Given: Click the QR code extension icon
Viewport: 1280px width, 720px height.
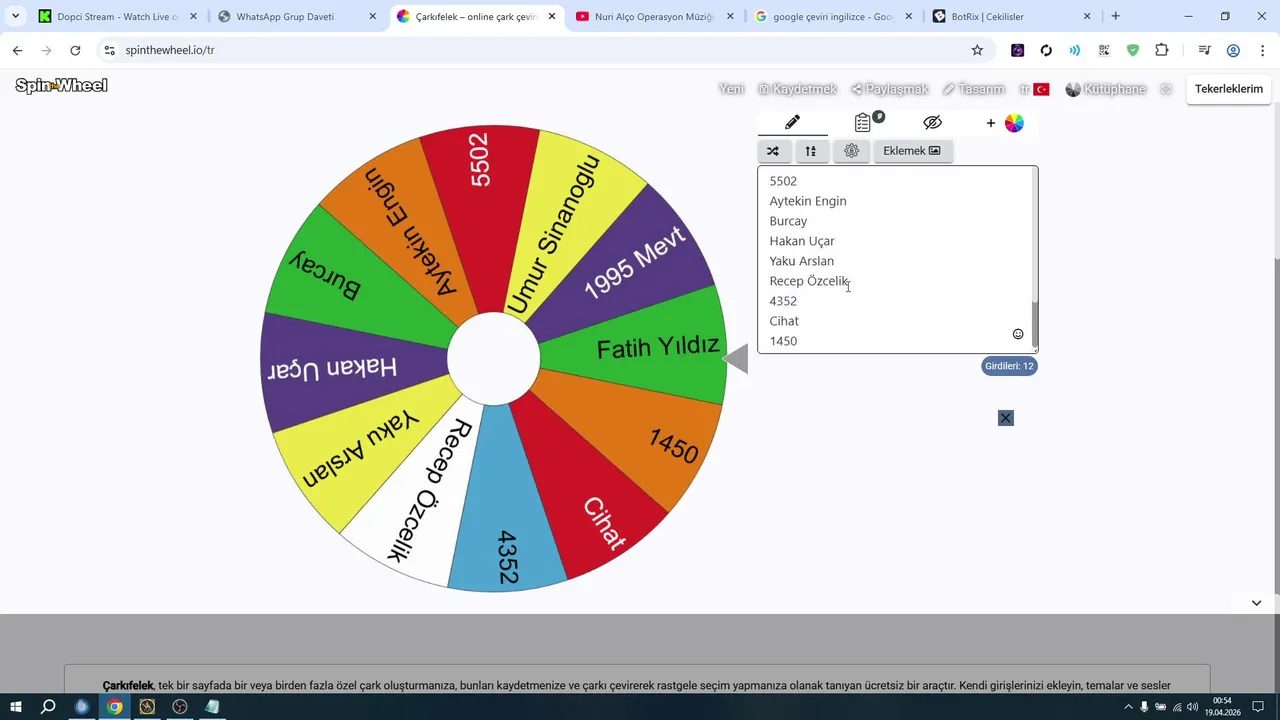Looking at the screenshot, I should 1104,50.
